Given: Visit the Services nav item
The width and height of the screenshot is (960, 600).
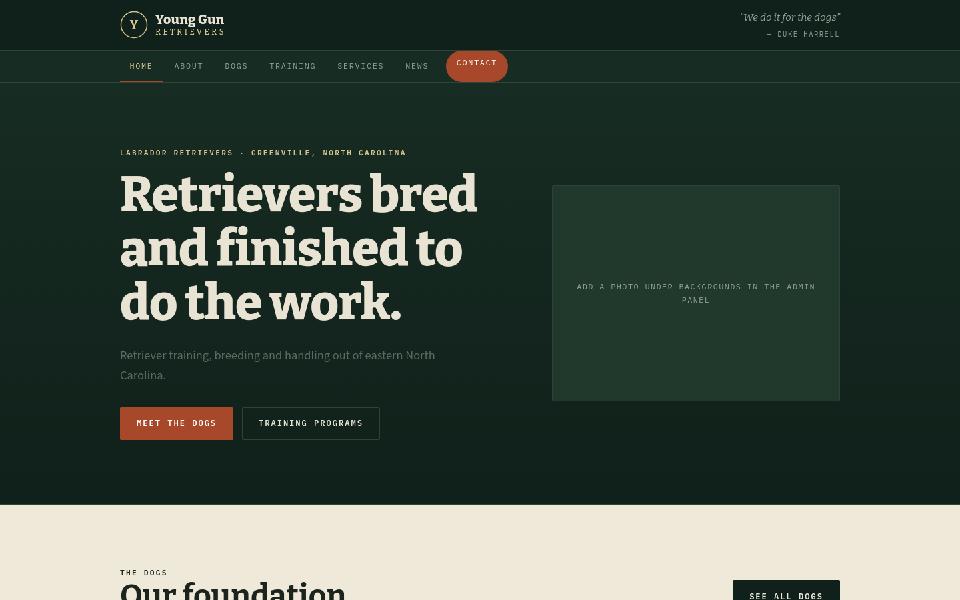Looking at the screenshot, I should [x=361, y=66].
